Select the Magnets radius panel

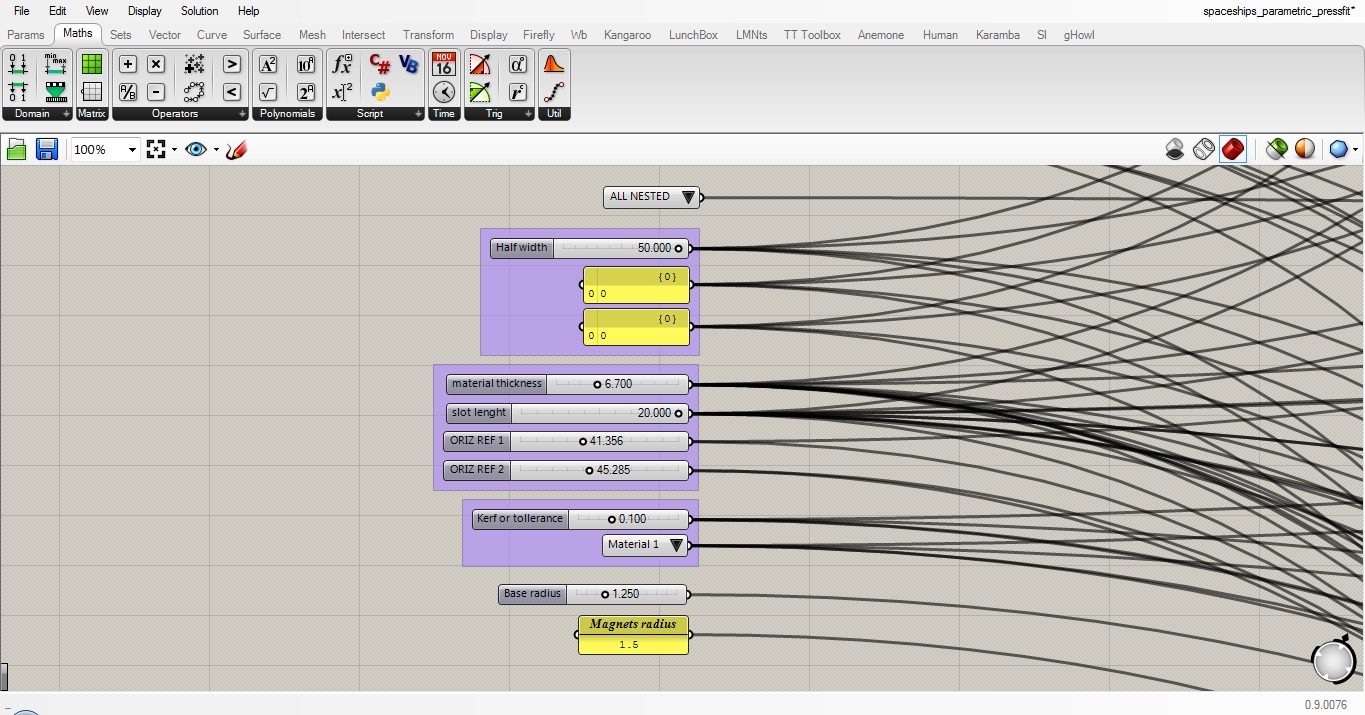tap(633, 635)
